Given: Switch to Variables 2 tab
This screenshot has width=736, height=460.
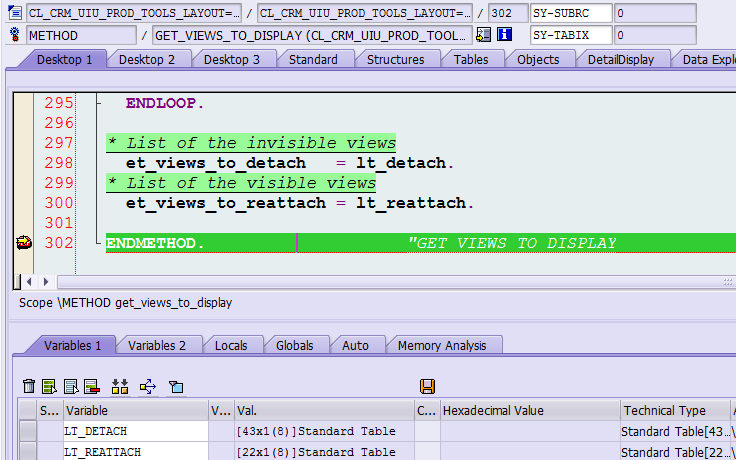Looking at the screenshot, I should point(157,345).
